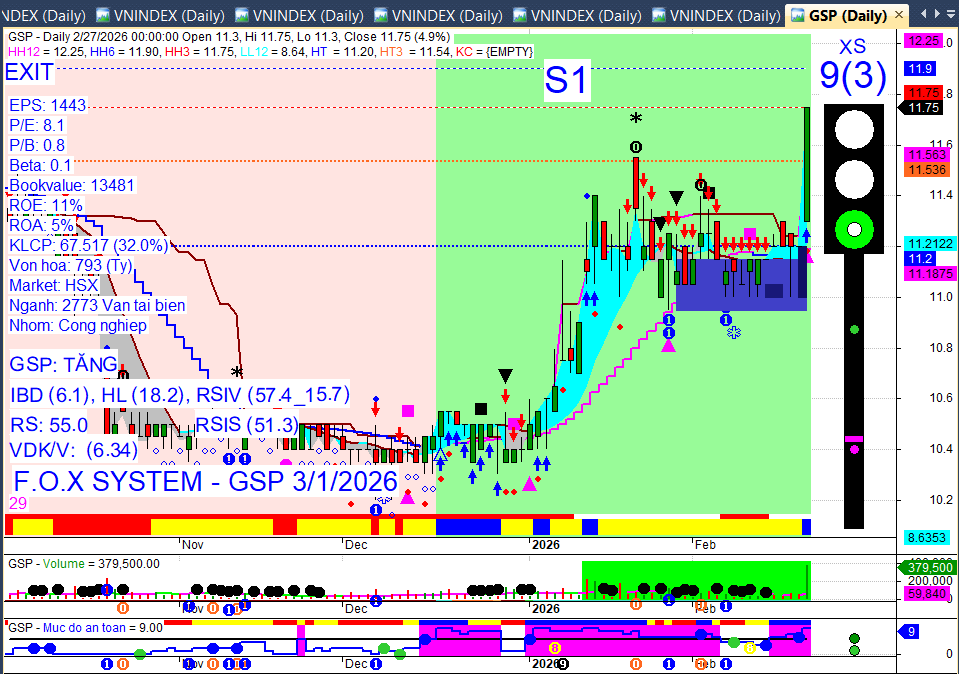Click the KC = {EMPTY} header value
This screenshot has height=674, width=959.
pos(495,52)
